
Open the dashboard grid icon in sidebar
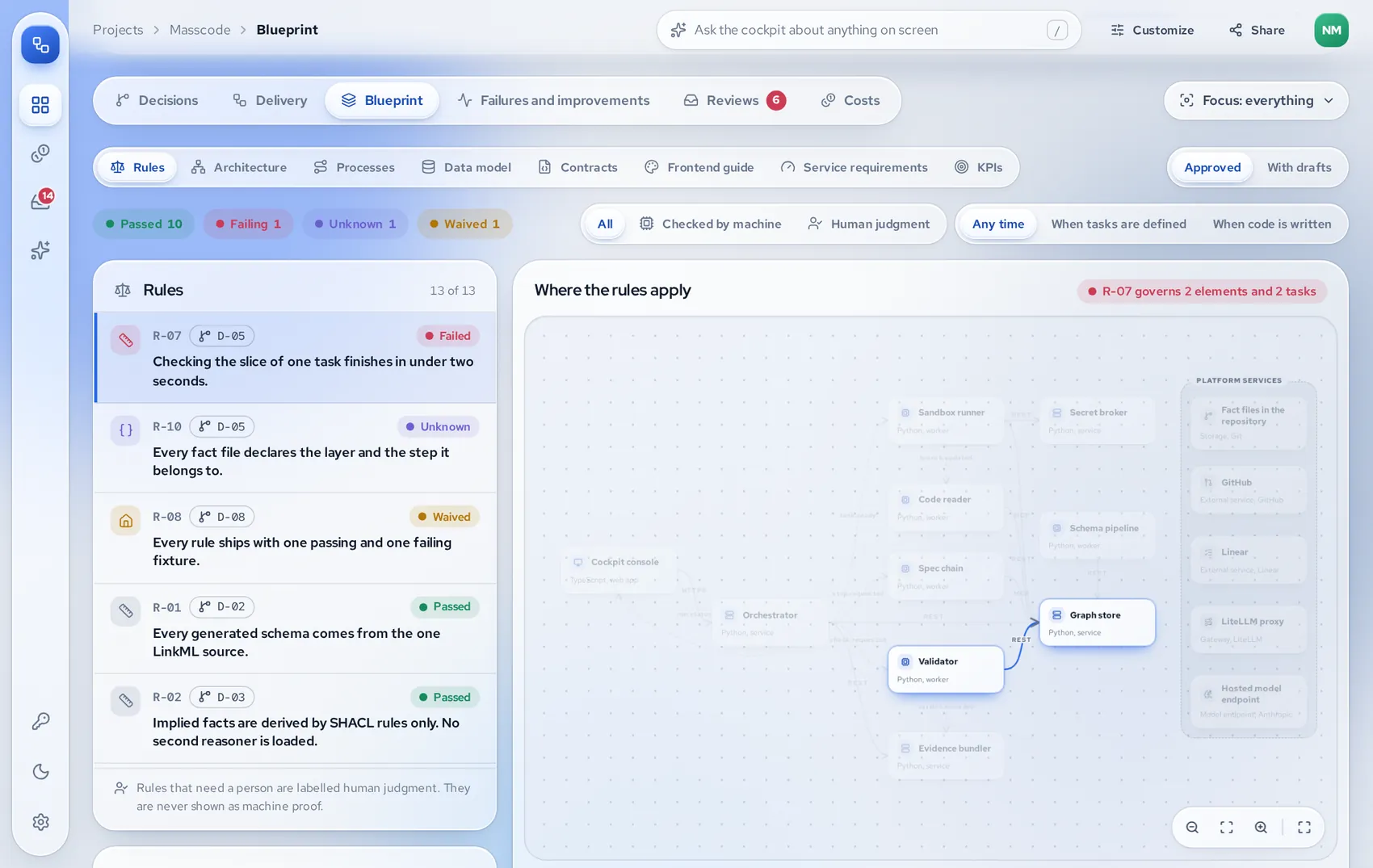40,105
